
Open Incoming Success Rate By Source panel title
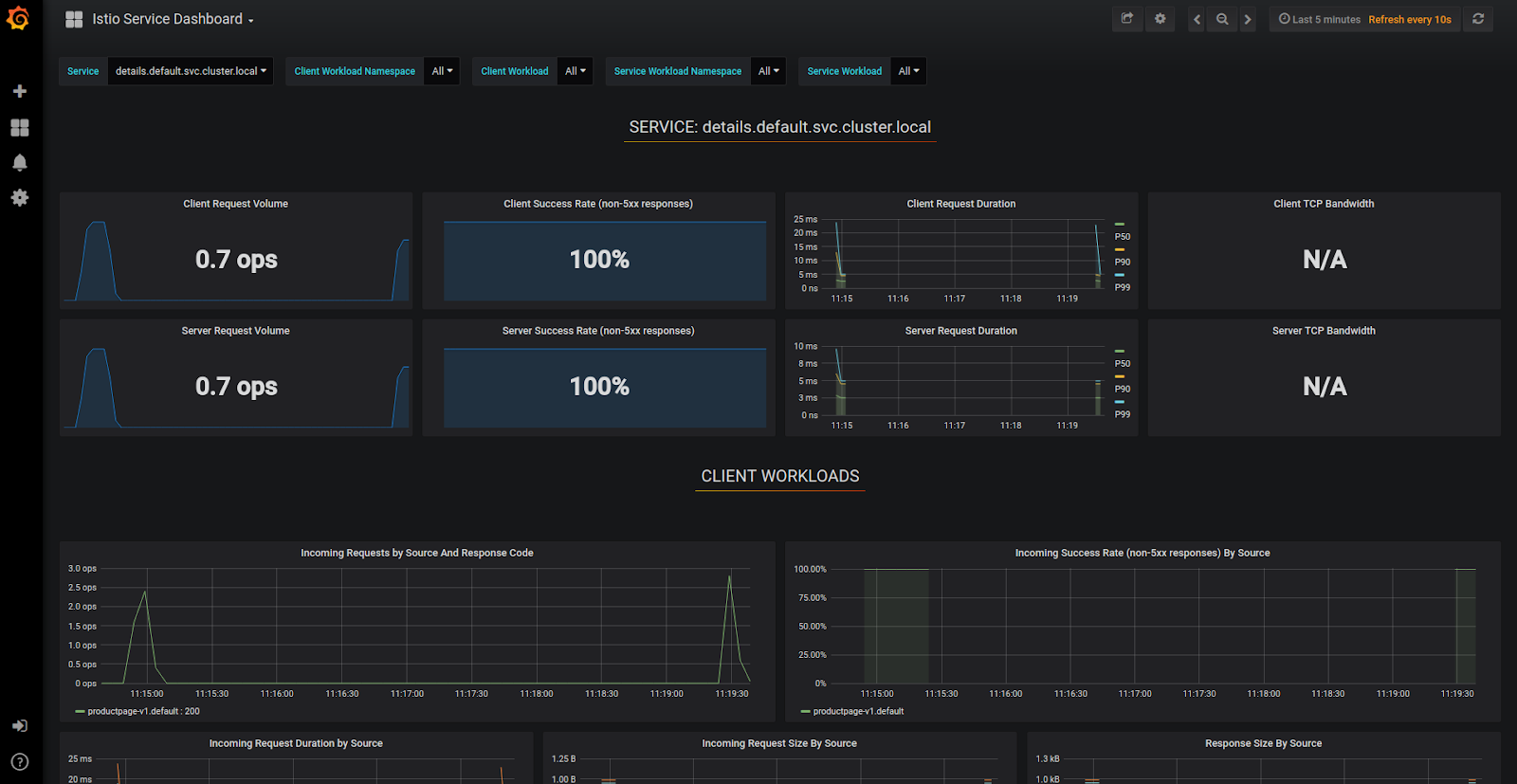(x=1142, y=553)
